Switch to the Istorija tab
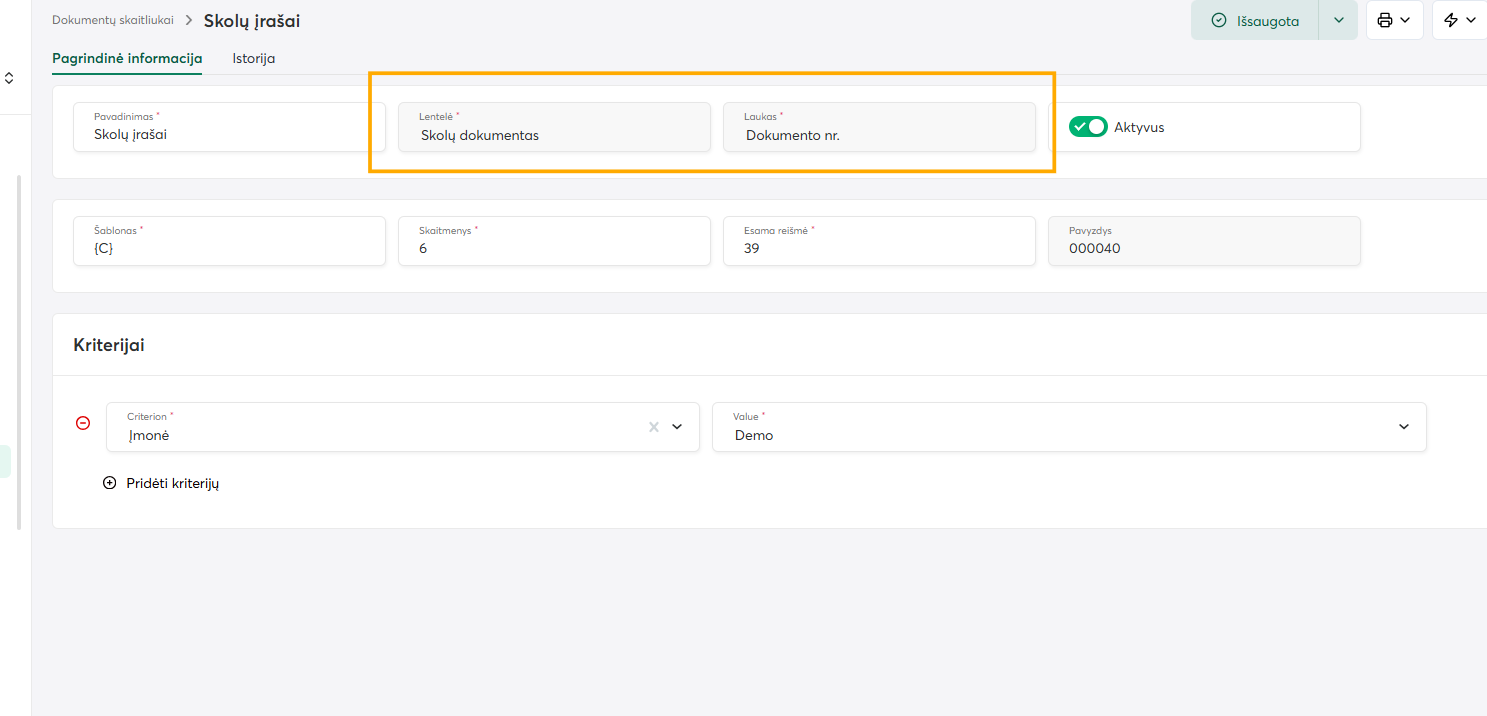 (254, 58)
